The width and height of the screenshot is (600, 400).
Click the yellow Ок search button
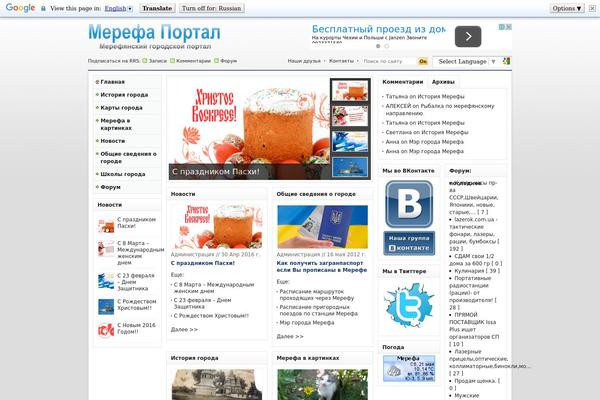point(423,61)
